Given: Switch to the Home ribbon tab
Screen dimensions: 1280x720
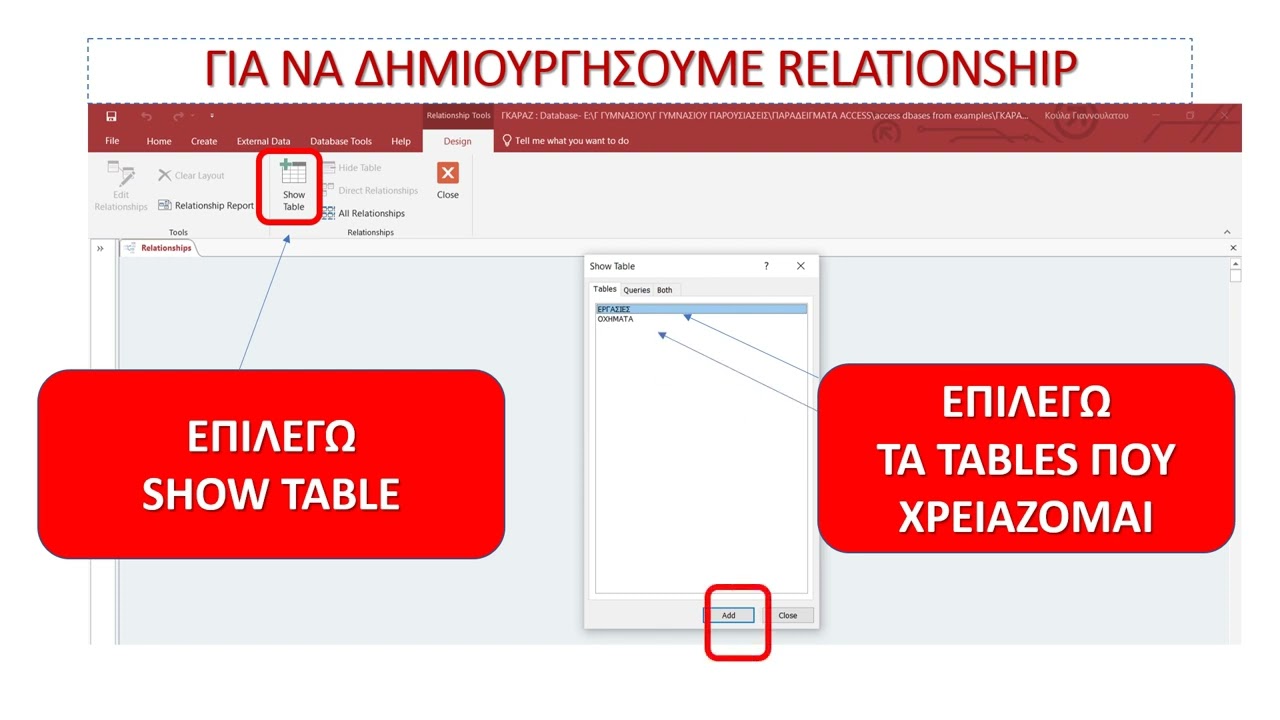Looking at the screenshot, I should 159,141.
